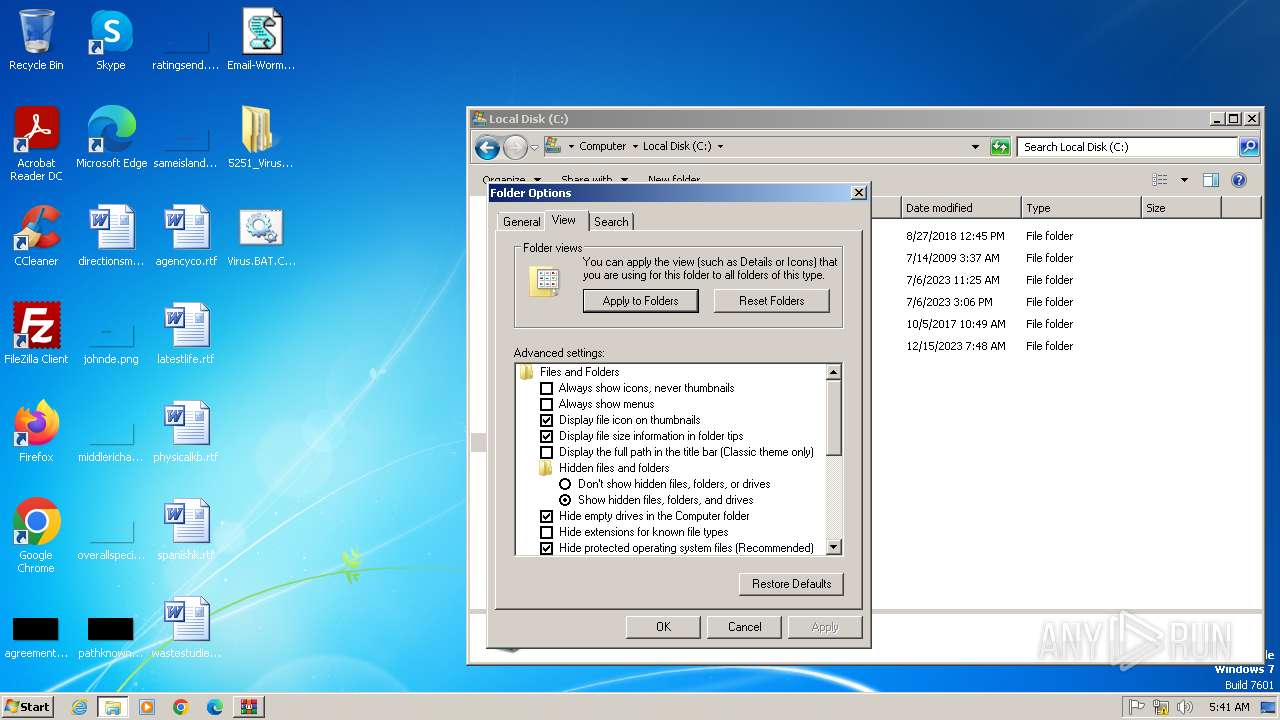This screenshot has width=1280, height=720.
Task: Launch Google Chrome desktop shortcut
Action: coord(36,536)
